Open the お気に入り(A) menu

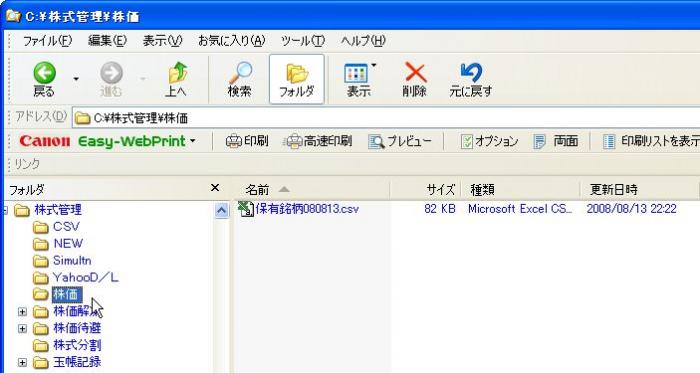point(232,41)
